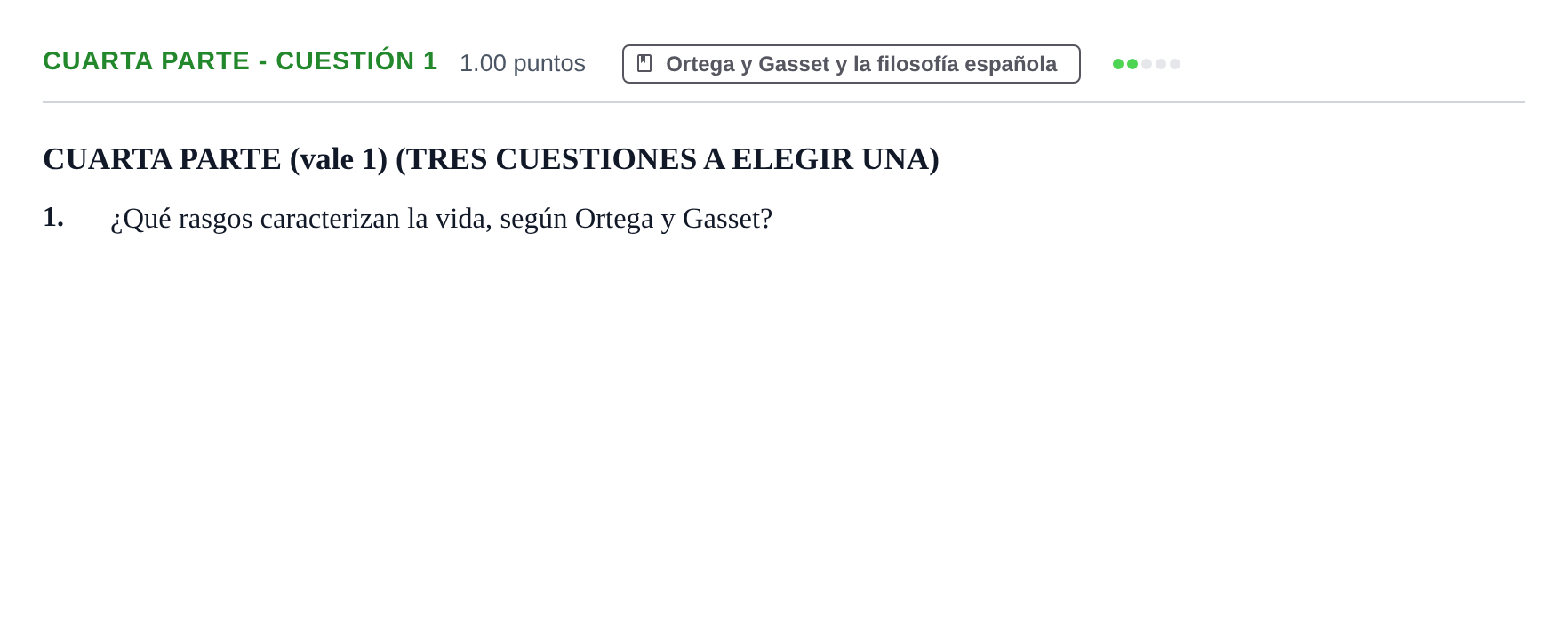Click the word 'puntos' beside the score

click(x=549, y=64)
